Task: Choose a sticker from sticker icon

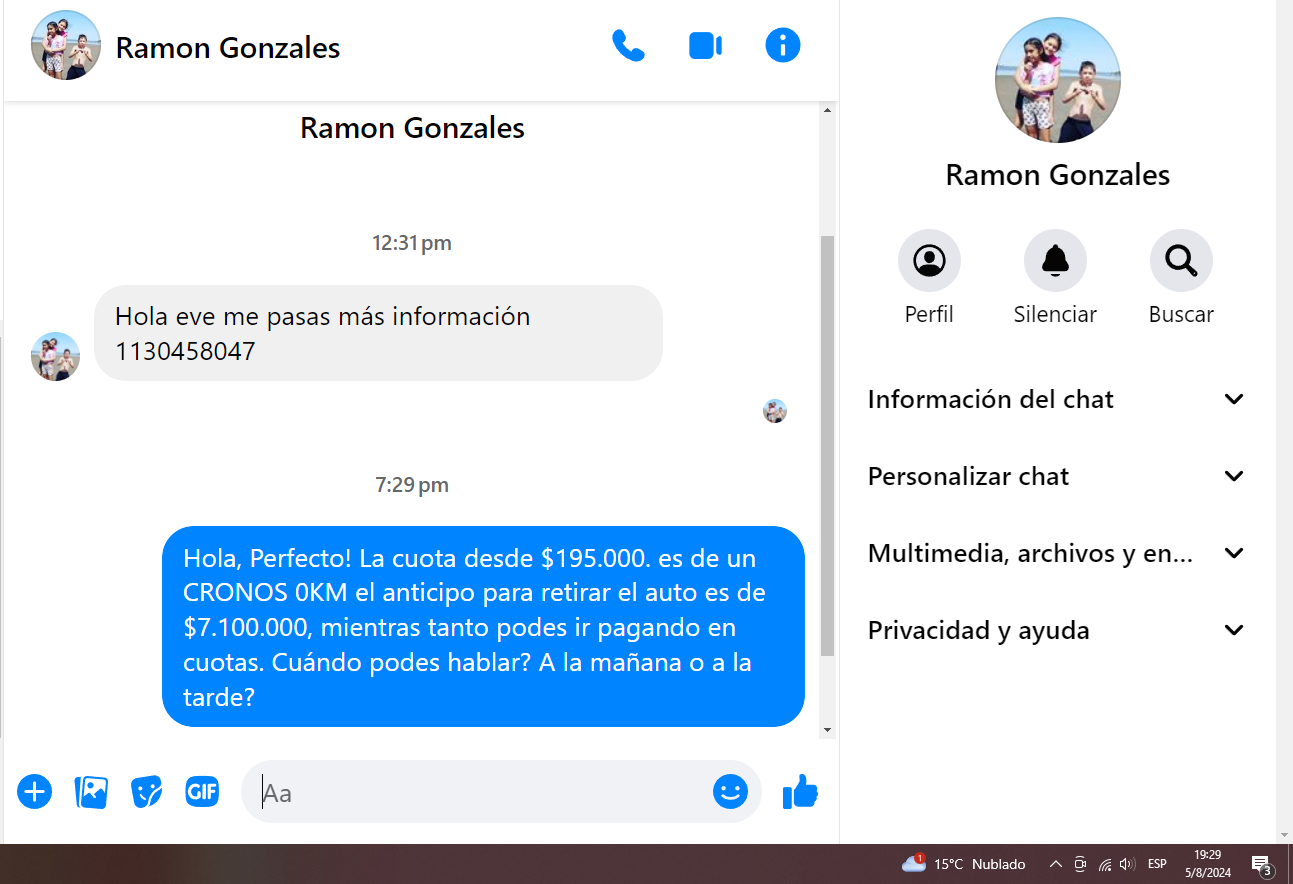Action: click(x=147, y=792)
